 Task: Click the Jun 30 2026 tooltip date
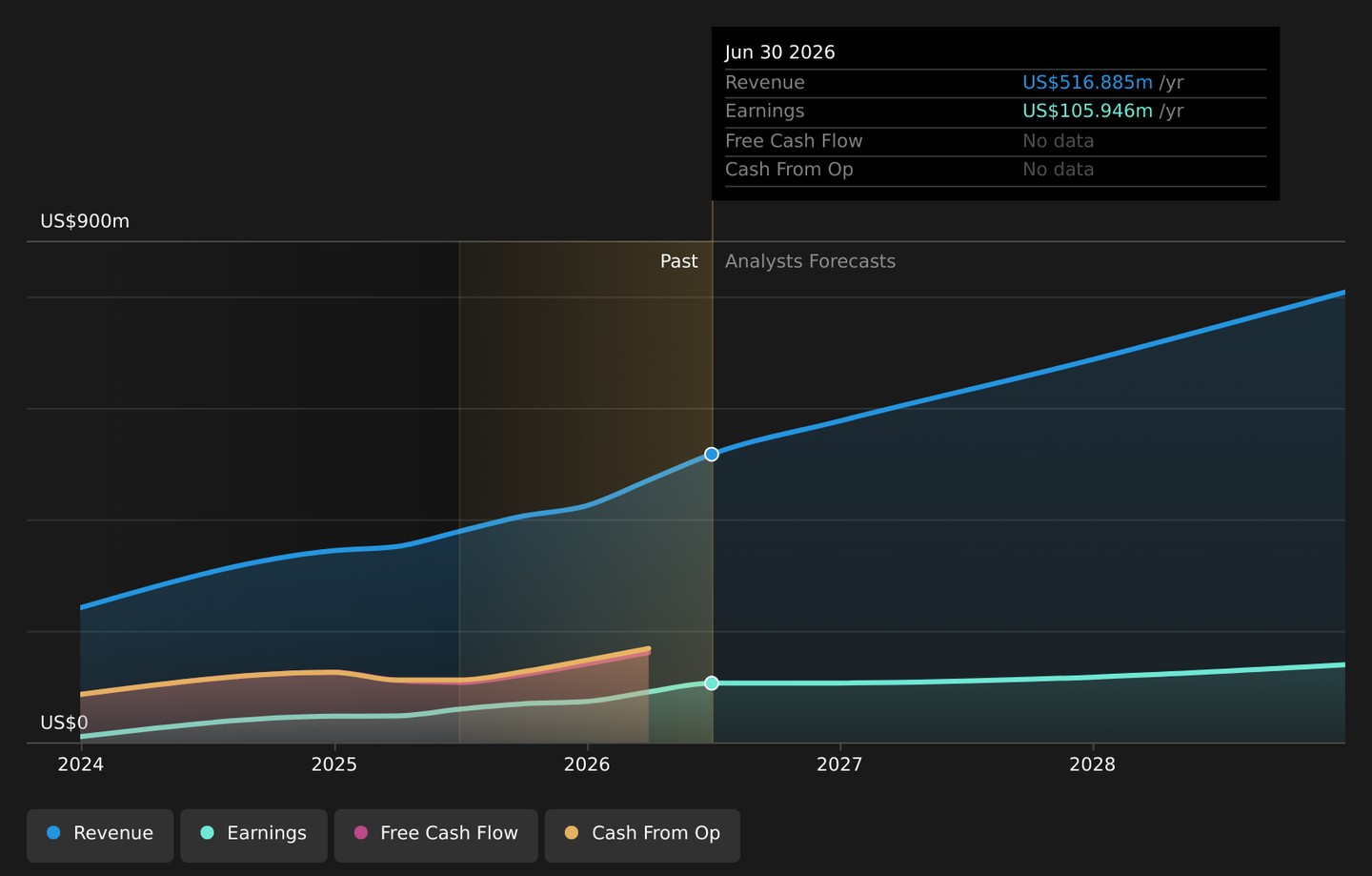pyautogui.click(x=780, y=52)
